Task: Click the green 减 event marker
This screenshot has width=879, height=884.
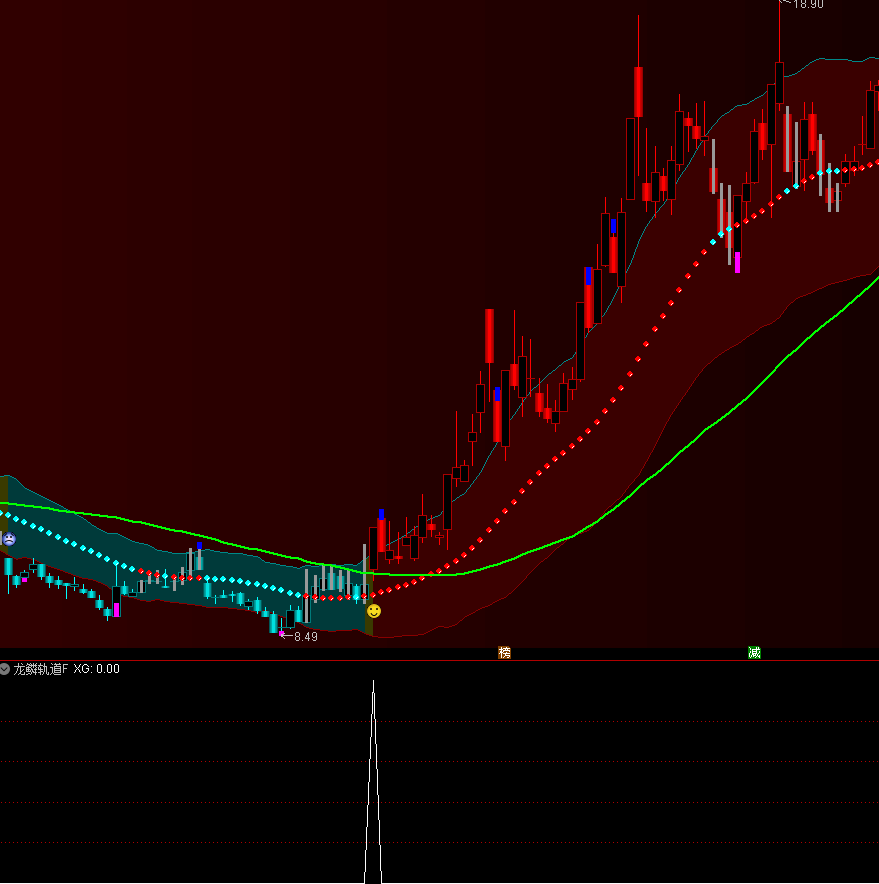Action: (754, 653)
